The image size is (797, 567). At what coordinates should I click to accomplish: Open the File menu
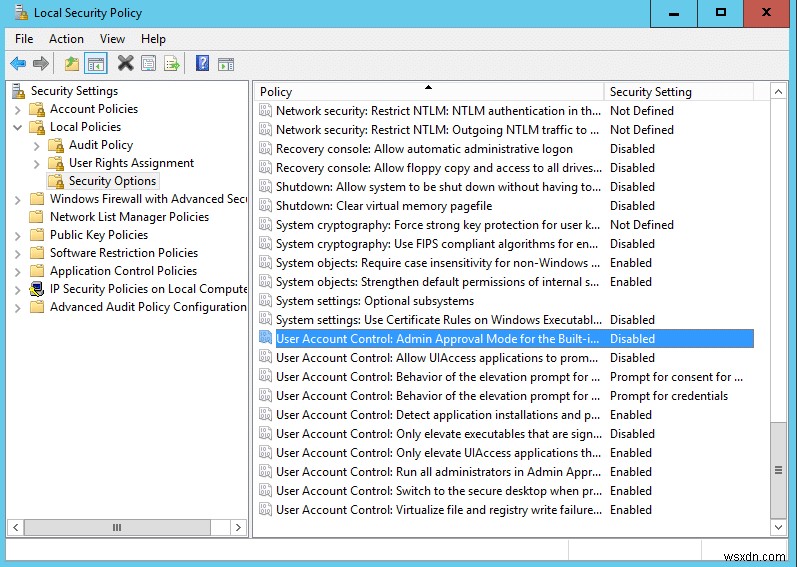coord(24,39)
